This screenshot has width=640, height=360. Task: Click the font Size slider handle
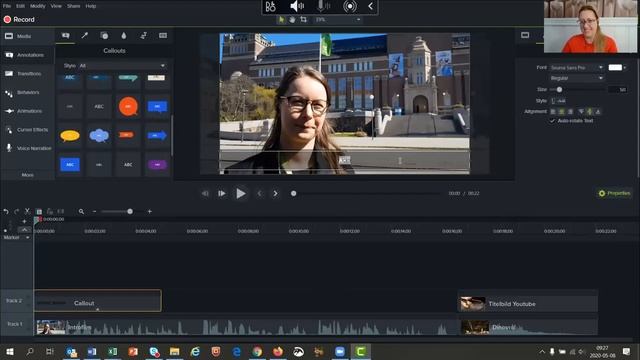[559, 89]
